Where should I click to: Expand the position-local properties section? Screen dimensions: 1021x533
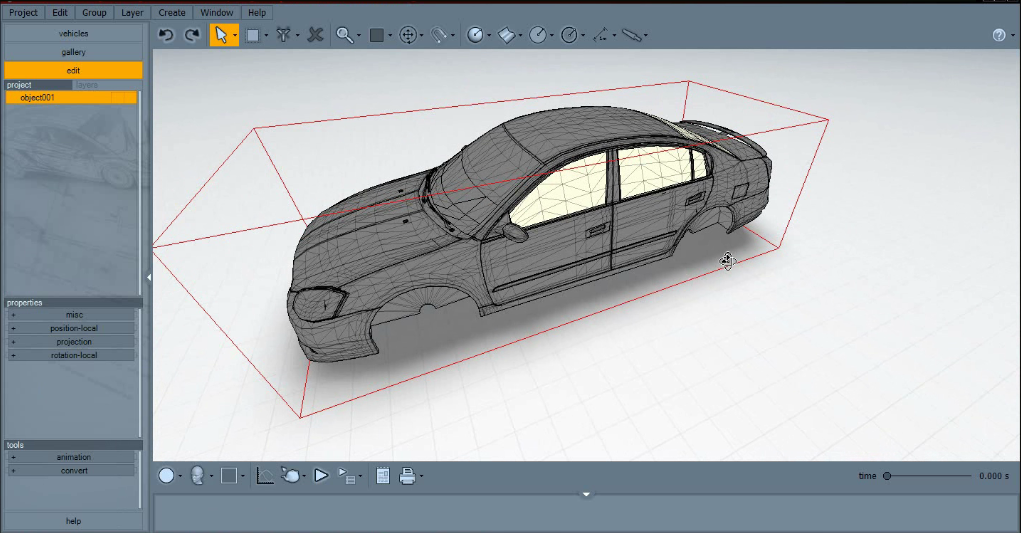(x=71, y=329)
